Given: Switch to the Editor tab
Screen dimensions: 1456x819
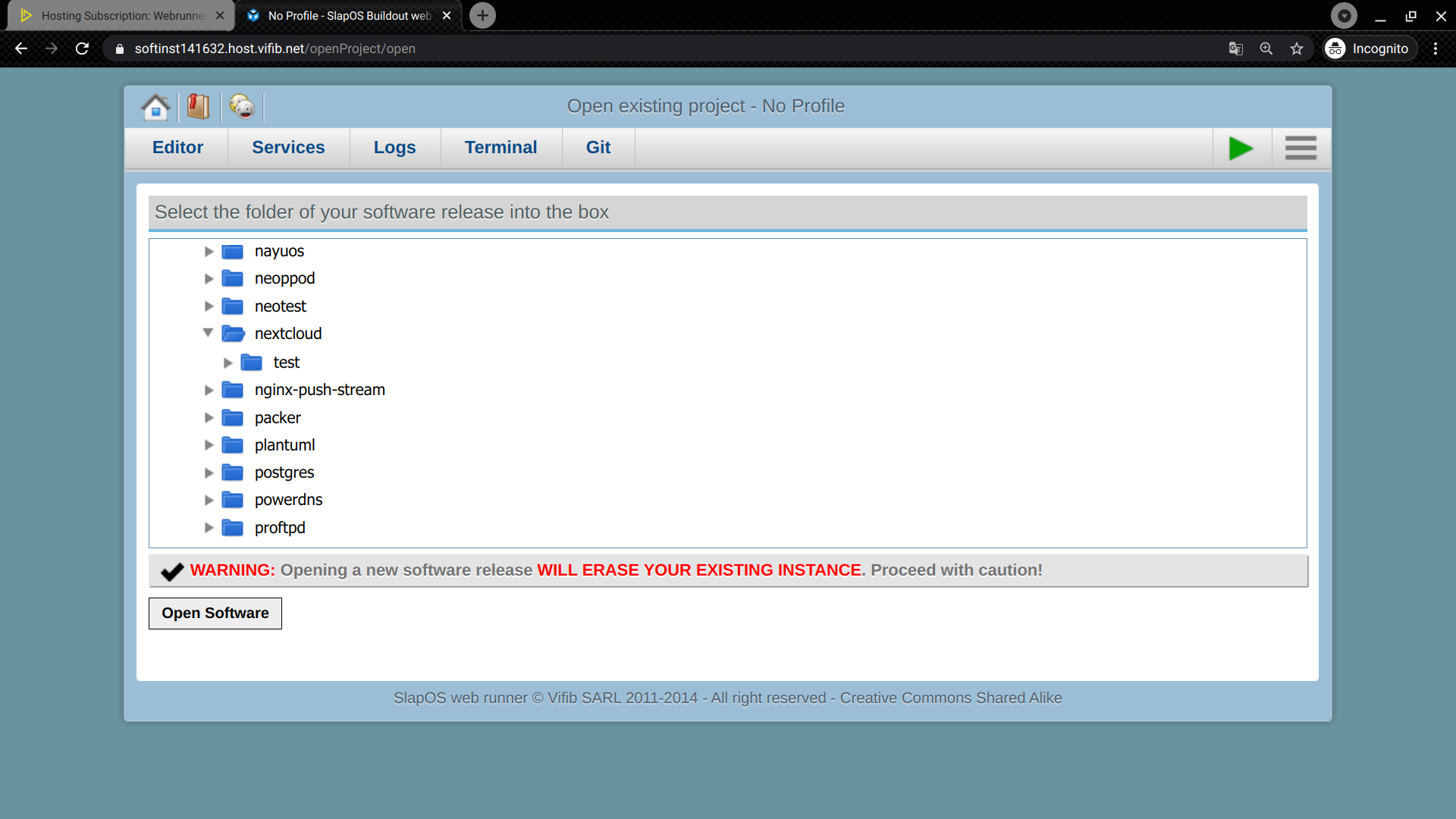Looking at the screenshot, I should click(x=177, y=147).
